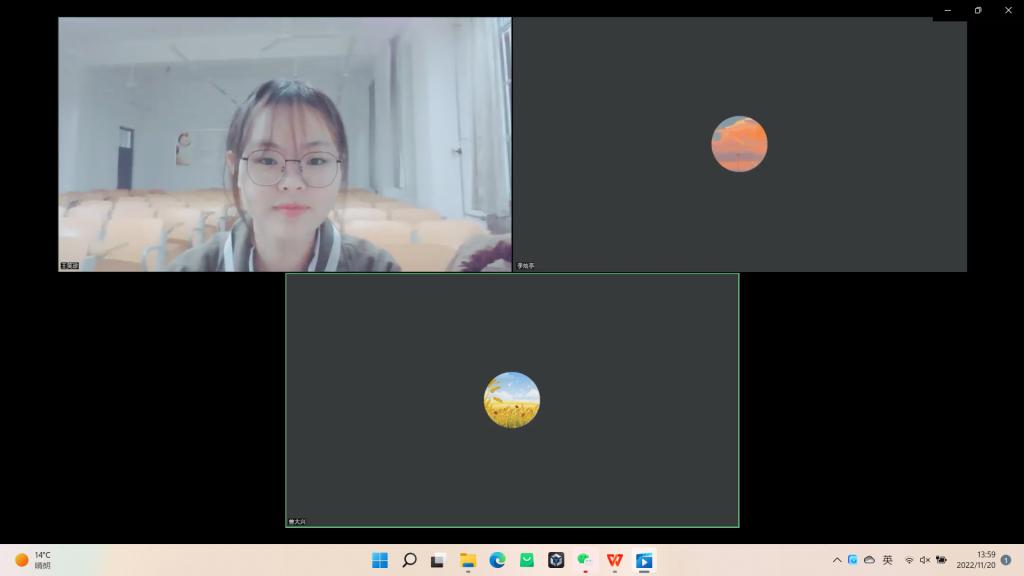Open WeChat from the taskbar
The width and height of the screenshot is (1024, 576).
click(585, 560)
